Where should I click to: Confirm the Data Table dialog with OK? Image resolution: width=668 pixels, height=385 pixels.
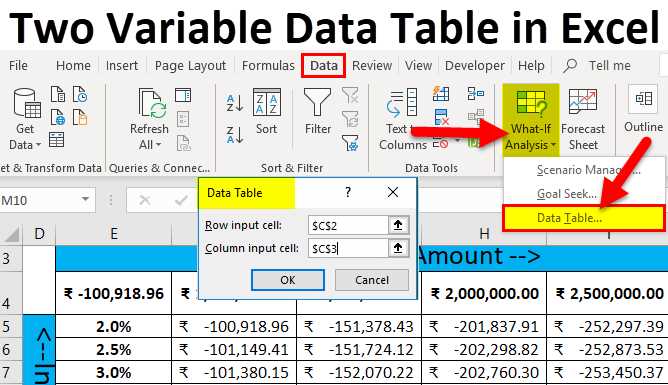click(288, 280)
